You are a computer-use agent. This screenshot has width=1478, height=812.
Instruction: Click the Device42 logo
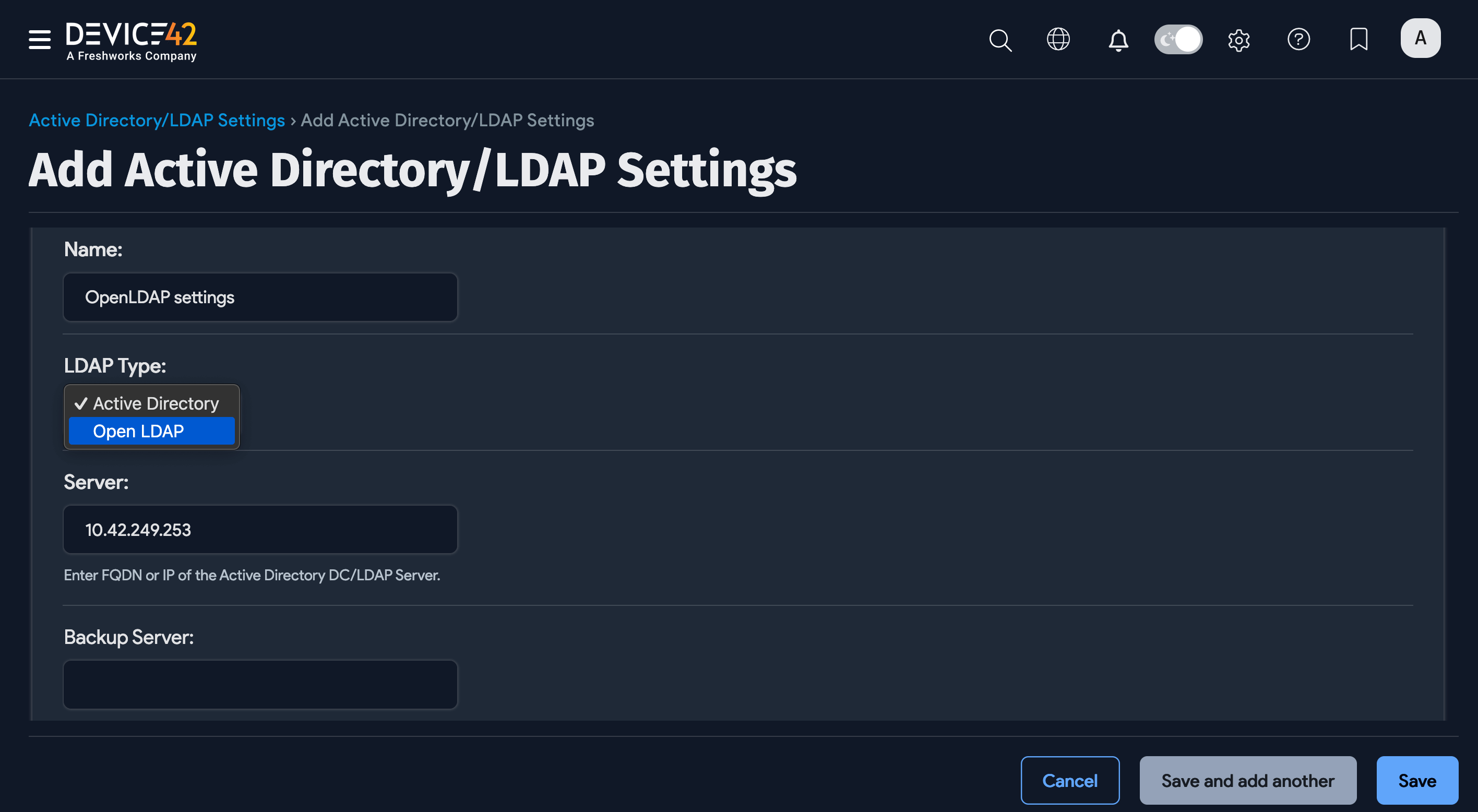pos(131,40)
